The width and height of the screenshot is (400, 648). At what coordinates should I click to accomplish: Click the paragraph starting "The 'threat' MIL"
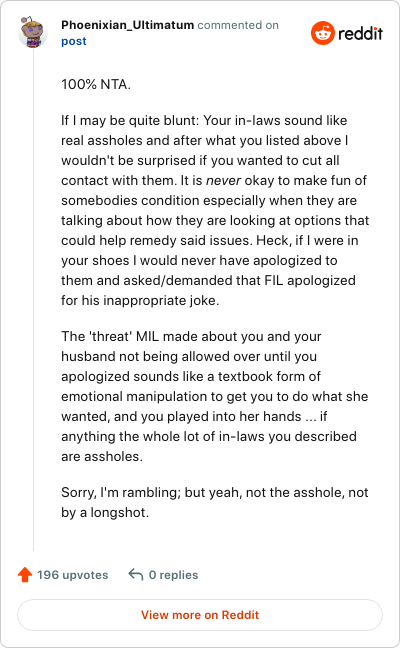(215, 396)
